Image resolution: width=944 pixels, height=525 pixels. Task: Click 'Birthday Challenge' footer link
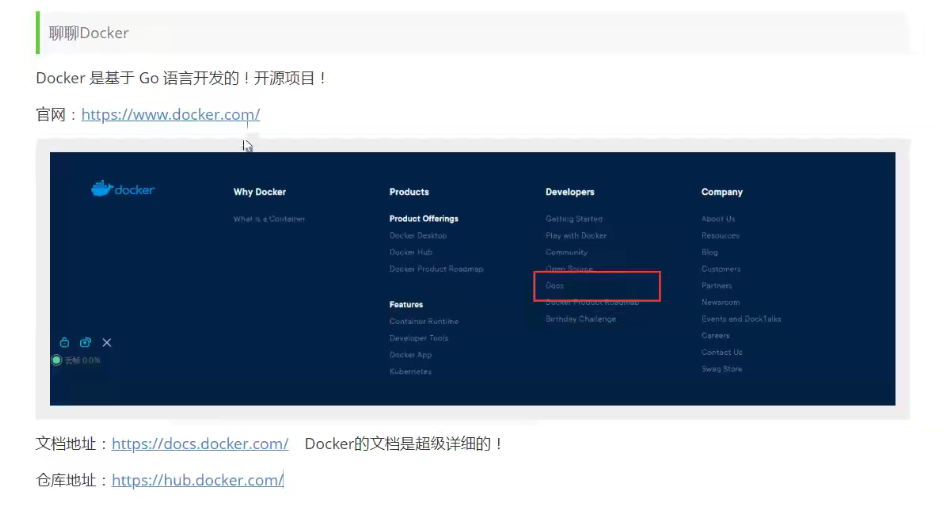point(580,319)
